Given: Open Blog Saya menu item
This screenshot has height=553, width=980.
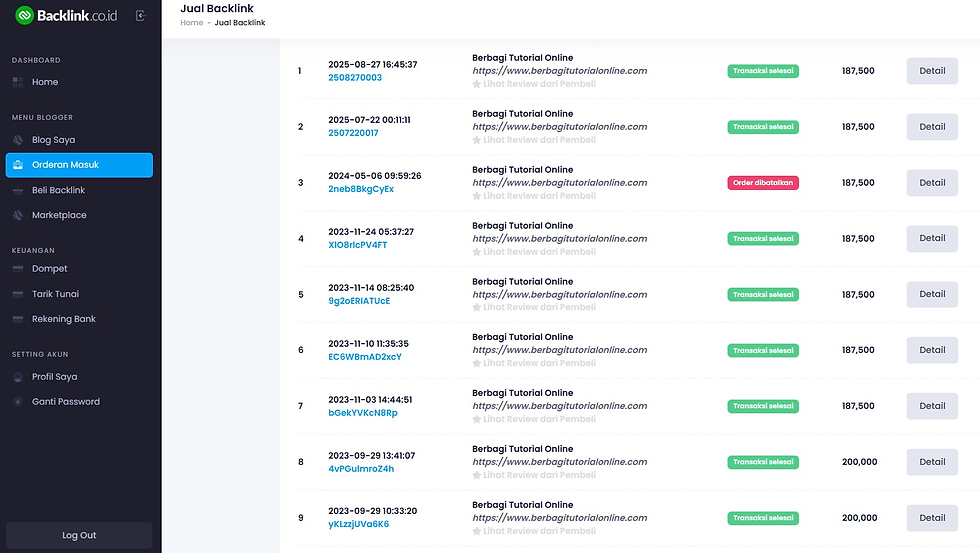Looking at the screenshot, I should click(x=79, y=140).
